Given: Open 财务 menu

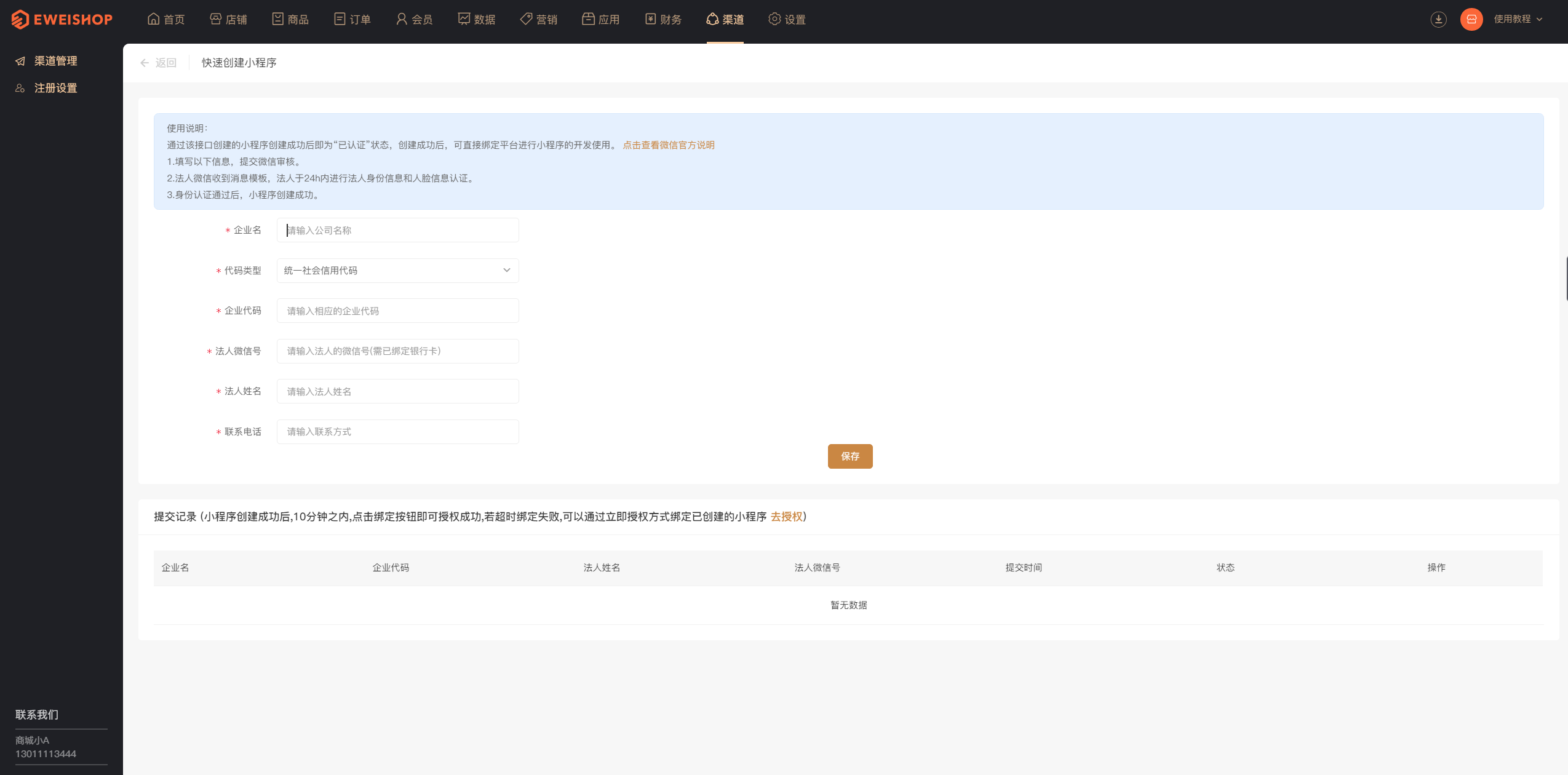Looking at the screenshot, I should tap(663, 19).
